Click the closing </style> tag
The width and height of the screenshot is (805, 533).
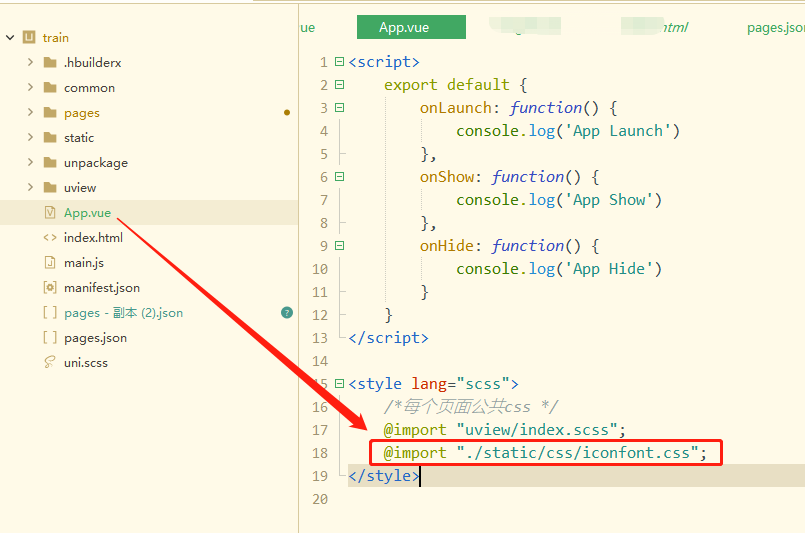click(384, 476)
